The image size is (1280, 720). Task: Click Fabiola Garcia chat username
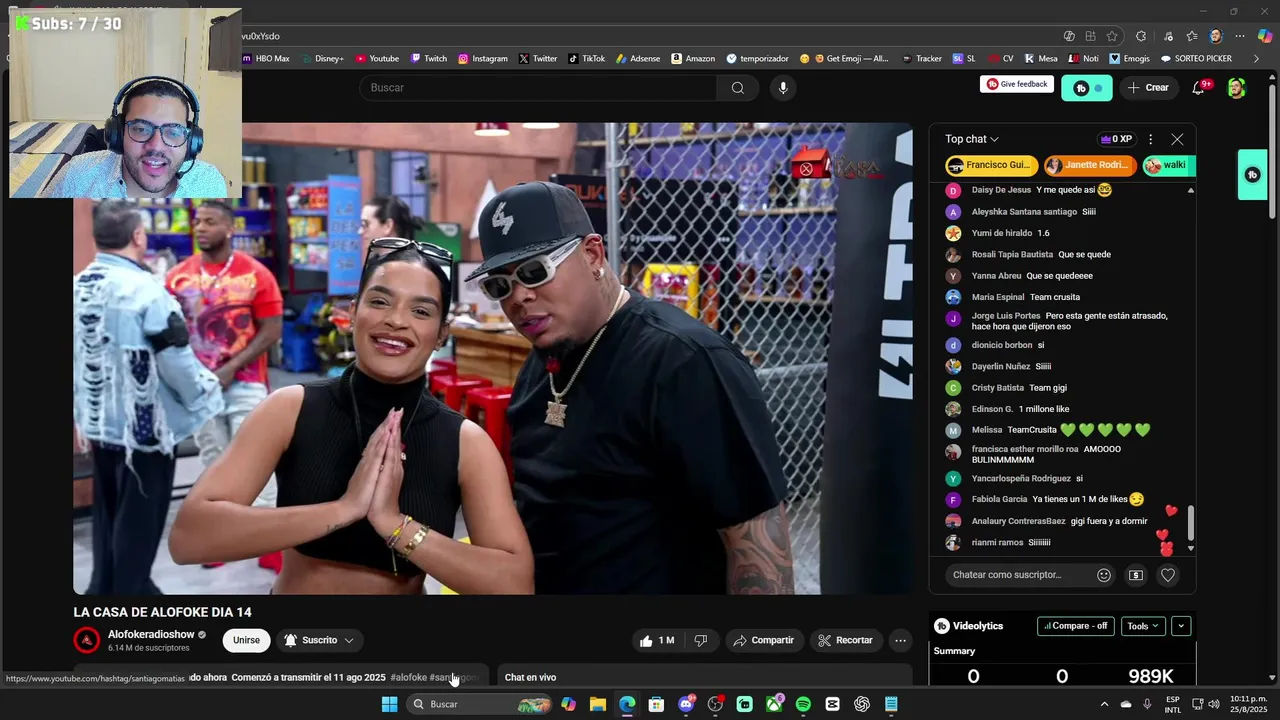tap(999, 499)
